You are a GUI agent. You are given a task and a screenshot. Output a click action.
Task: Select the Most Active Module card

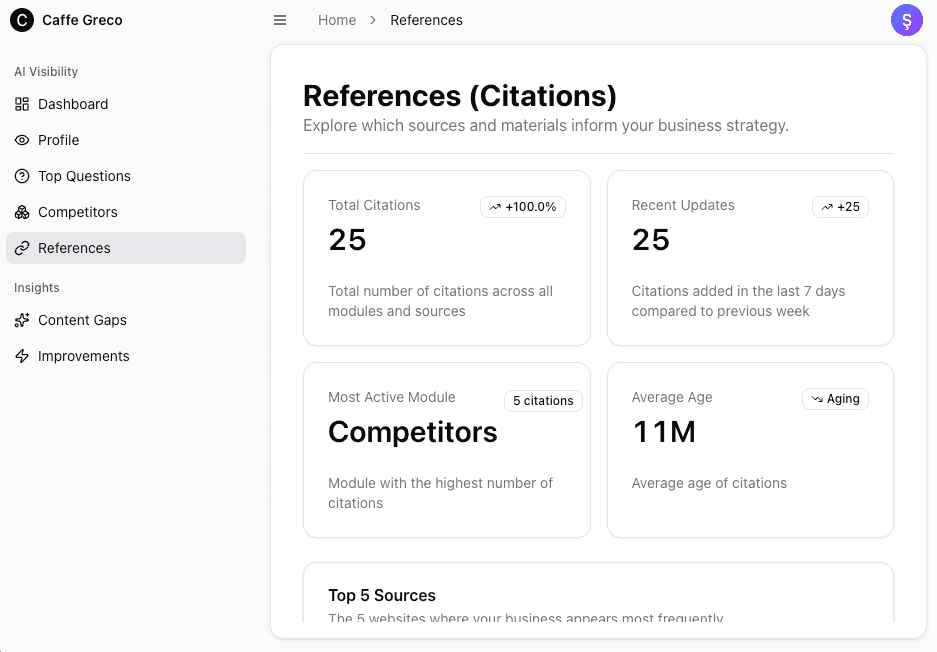click(446, 450)
